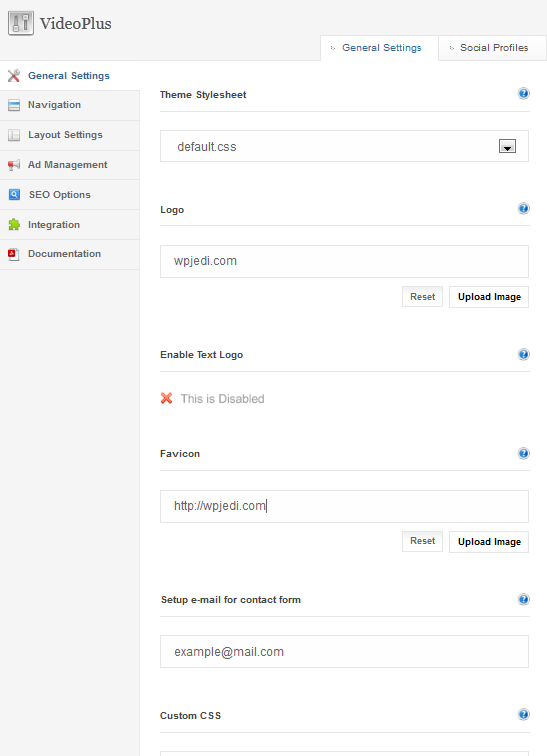The width and height of the screenshot is (547, 756).
Task: Click Upload Image under Logo field
Action: coord(489,297)
